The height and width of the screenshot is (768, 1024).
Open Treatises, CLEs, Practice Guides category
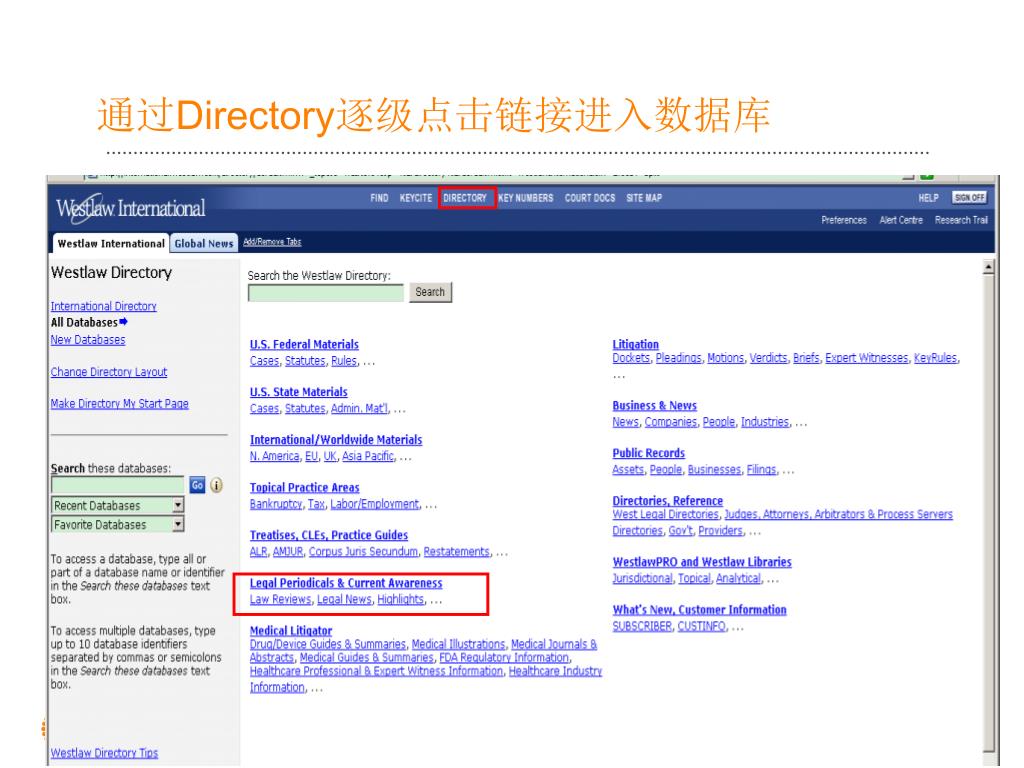coord(329,535)
